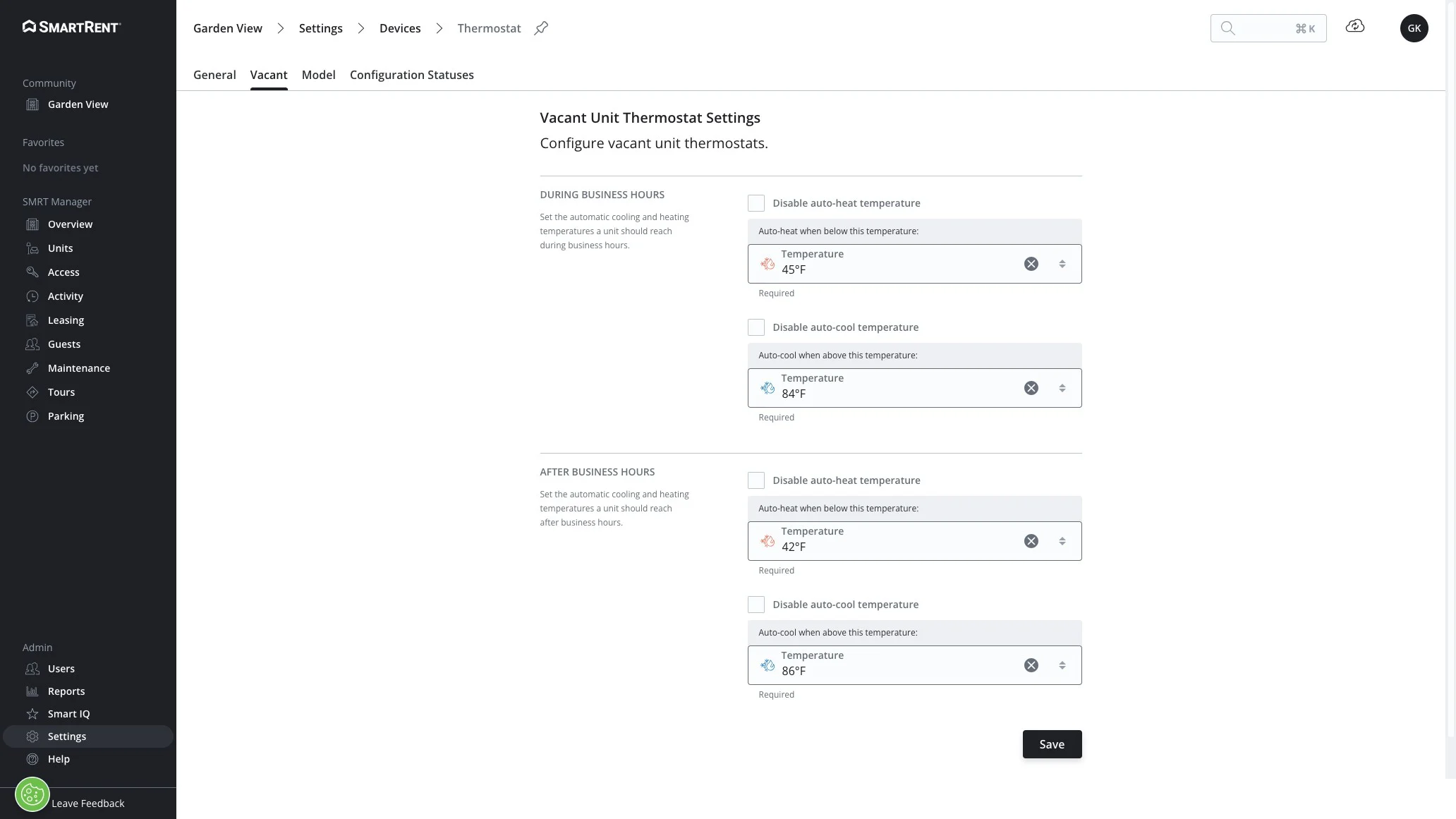
Task: Go to the Garden View breadcrumb
Action: pyautogui.click(x=228, y=28)
